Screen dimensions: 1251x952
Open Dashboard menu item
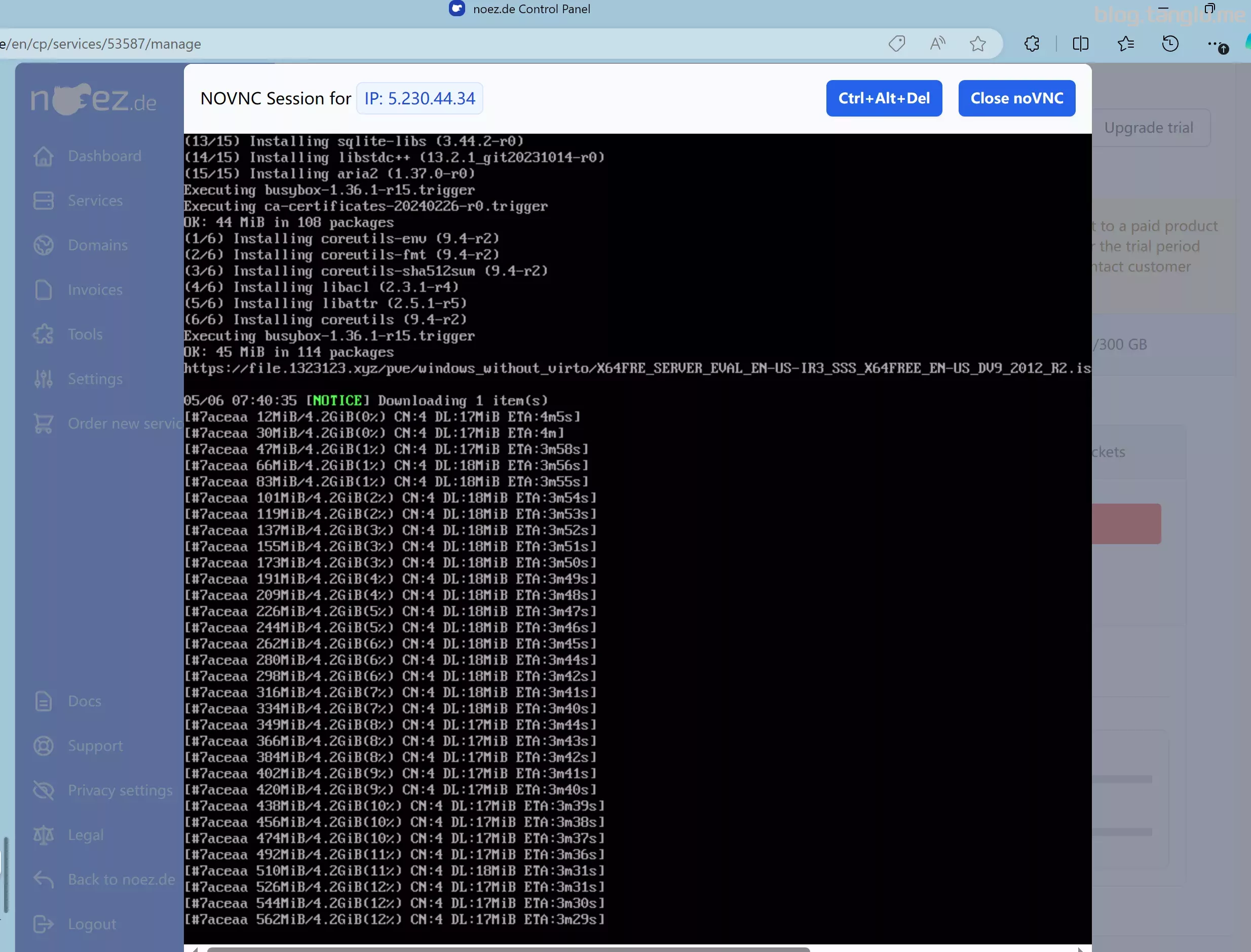point(105,157)
